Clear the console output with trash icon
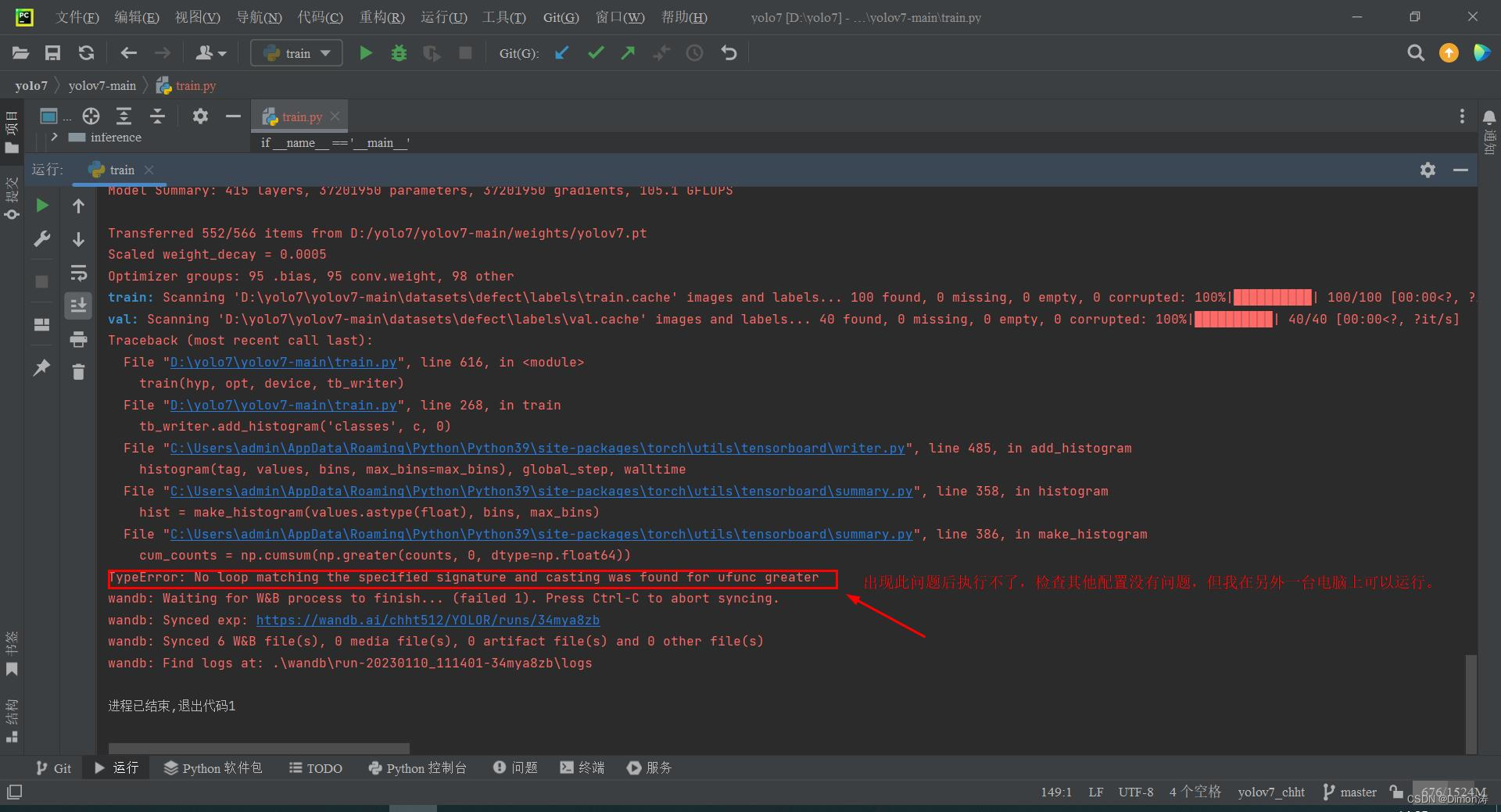Viewport: 1501px width, 812px height. coord(78,371)
